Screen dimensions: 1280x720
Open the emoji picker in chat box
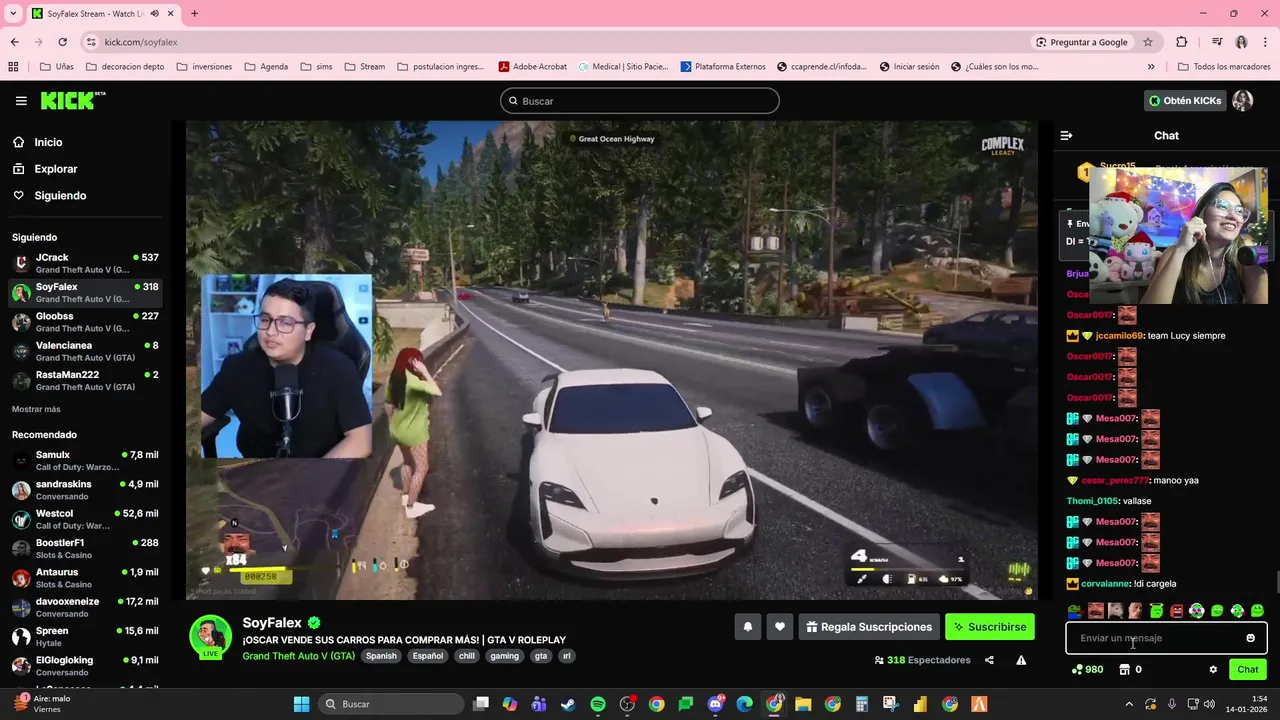tap(1250, 638)
